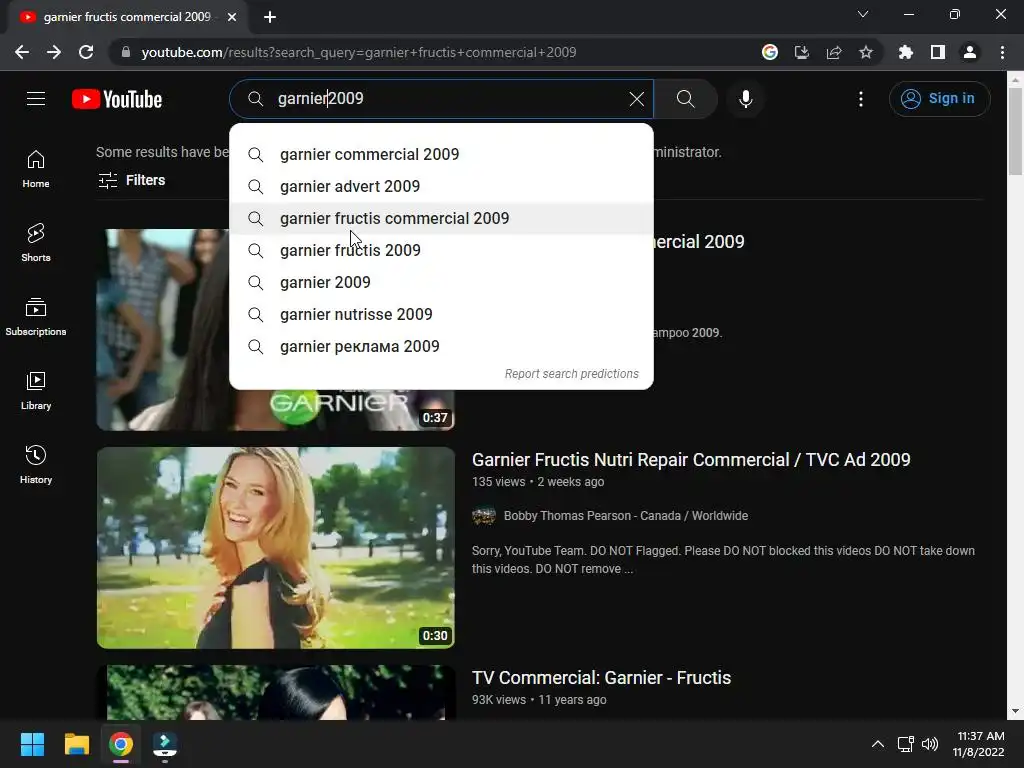Image resolution: width=1024 pixels, height=768 pixels.
Task: Select suggestion garnier реклама 2009
Action: point(441,347)
